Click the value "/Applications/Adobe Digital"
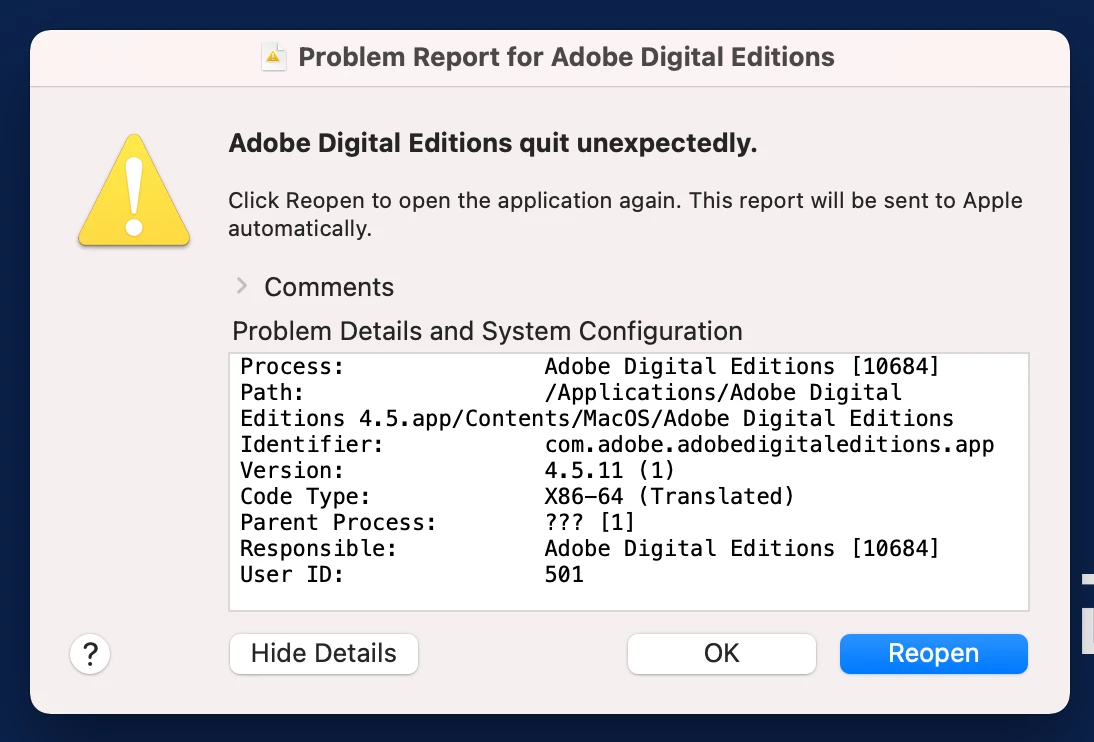The image size is (1094, 742). tap(723, 392)
